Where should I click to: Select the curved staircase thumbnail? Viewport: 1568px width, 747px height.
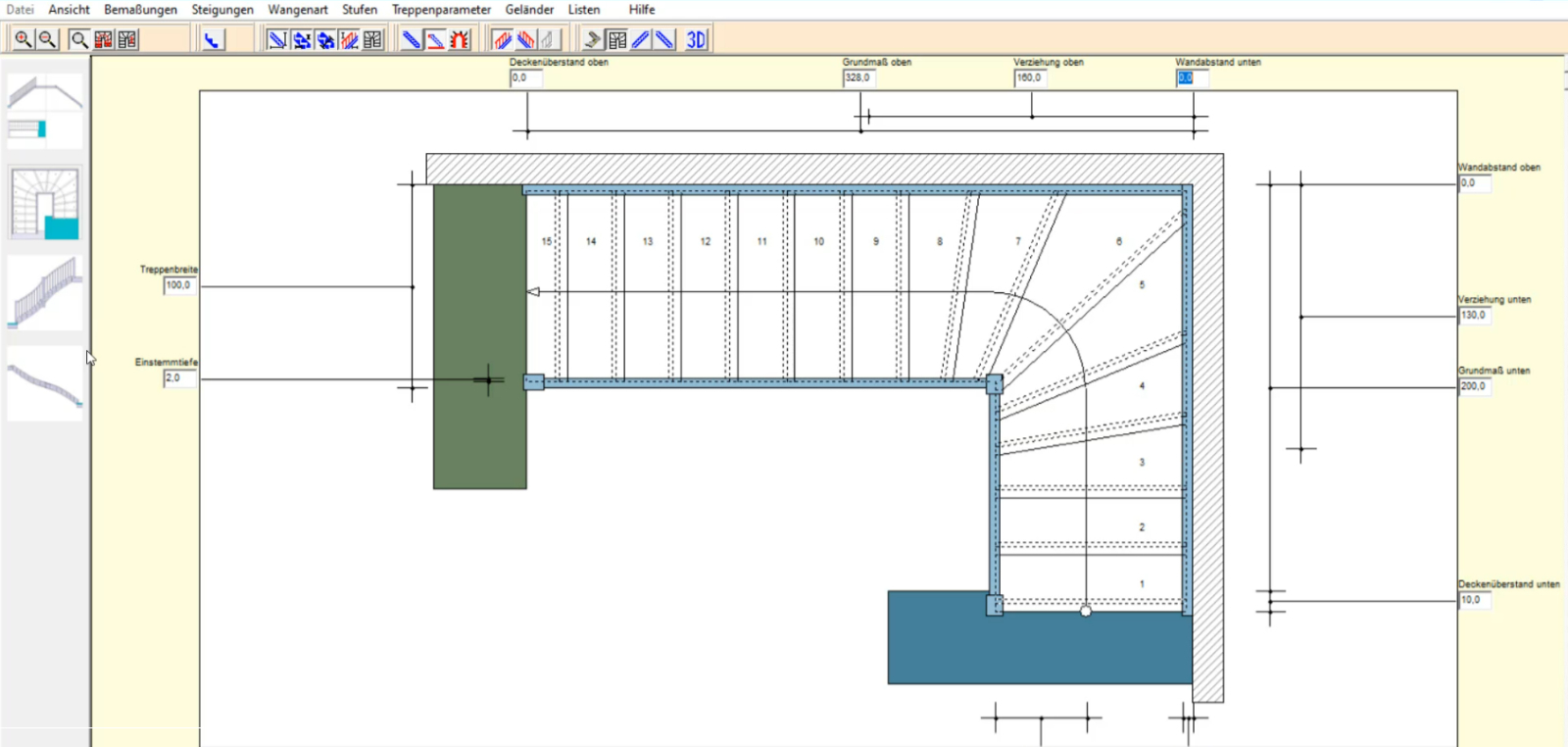point(45,384)
